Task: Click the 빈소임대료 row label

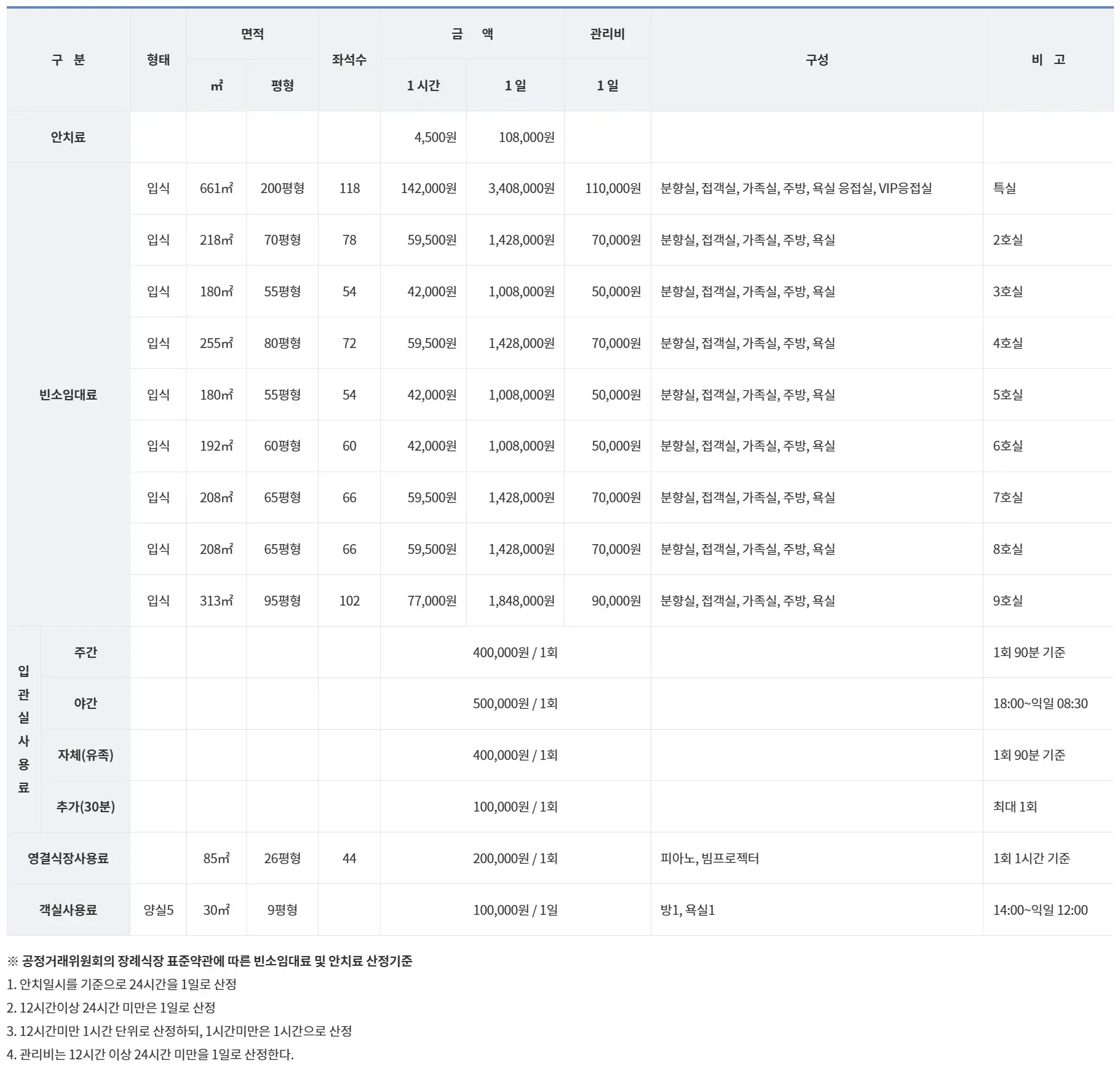Action: point(68,395)
